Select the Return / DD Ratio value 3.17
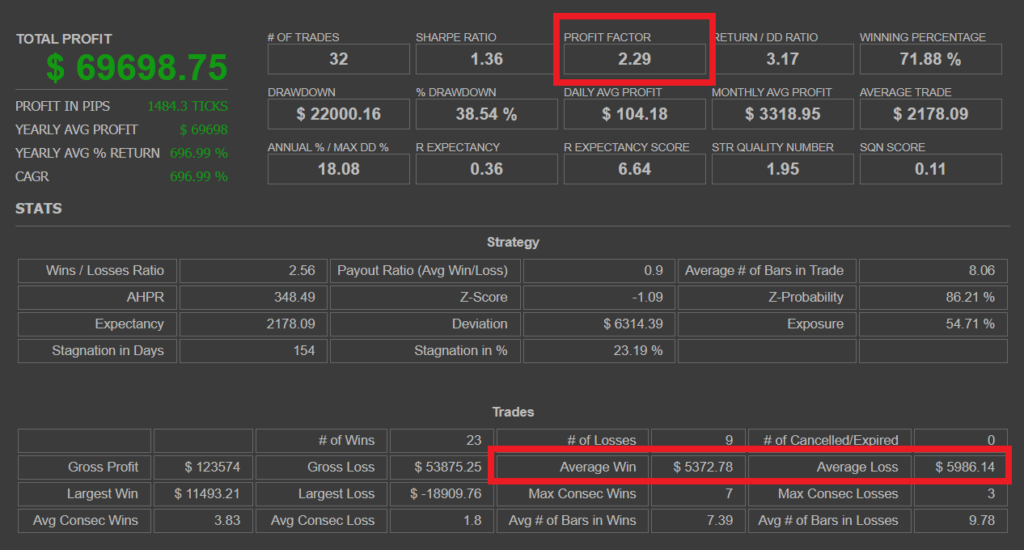 782,59
